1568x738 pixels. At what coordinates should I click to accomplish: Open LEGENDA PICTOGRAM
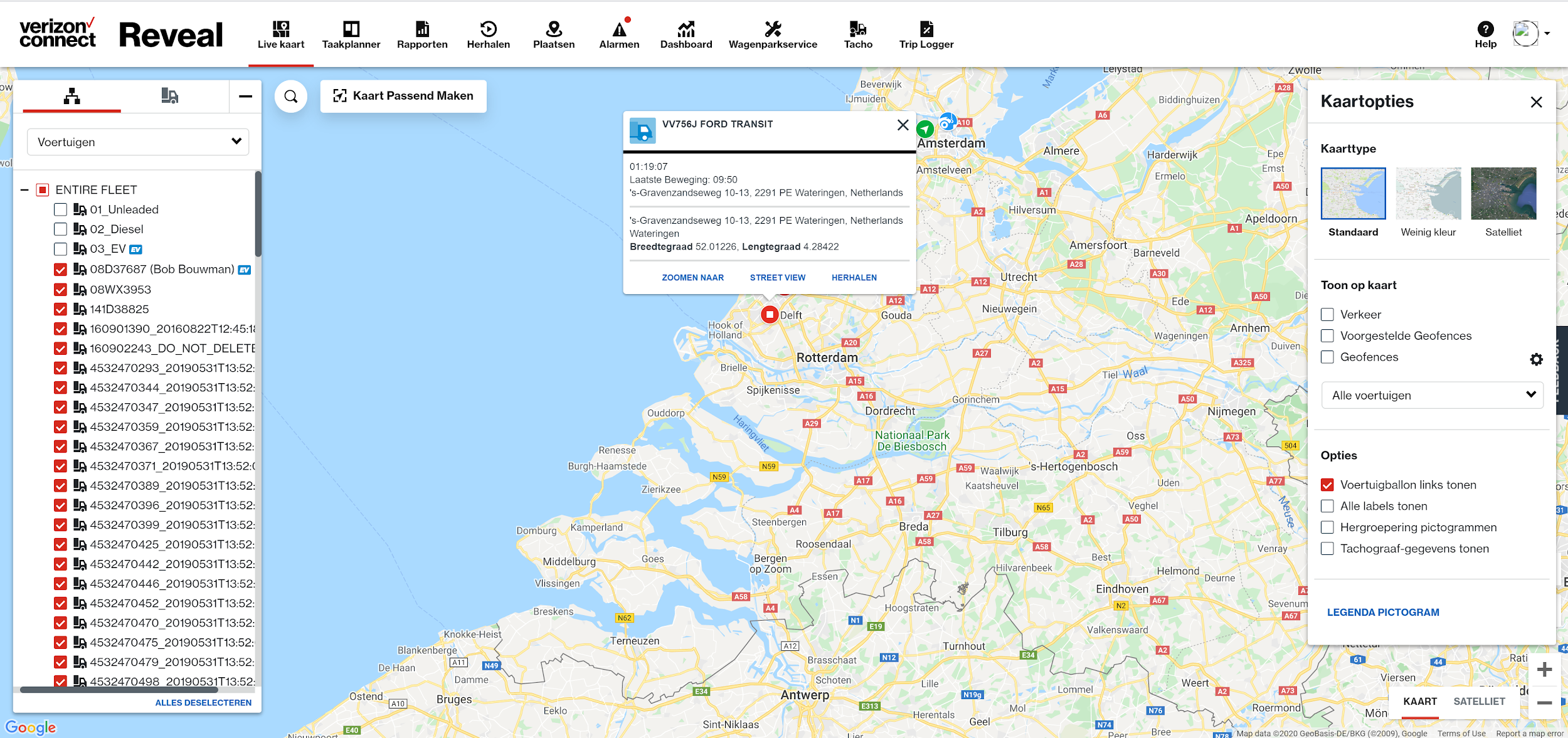coord(1383,613)
